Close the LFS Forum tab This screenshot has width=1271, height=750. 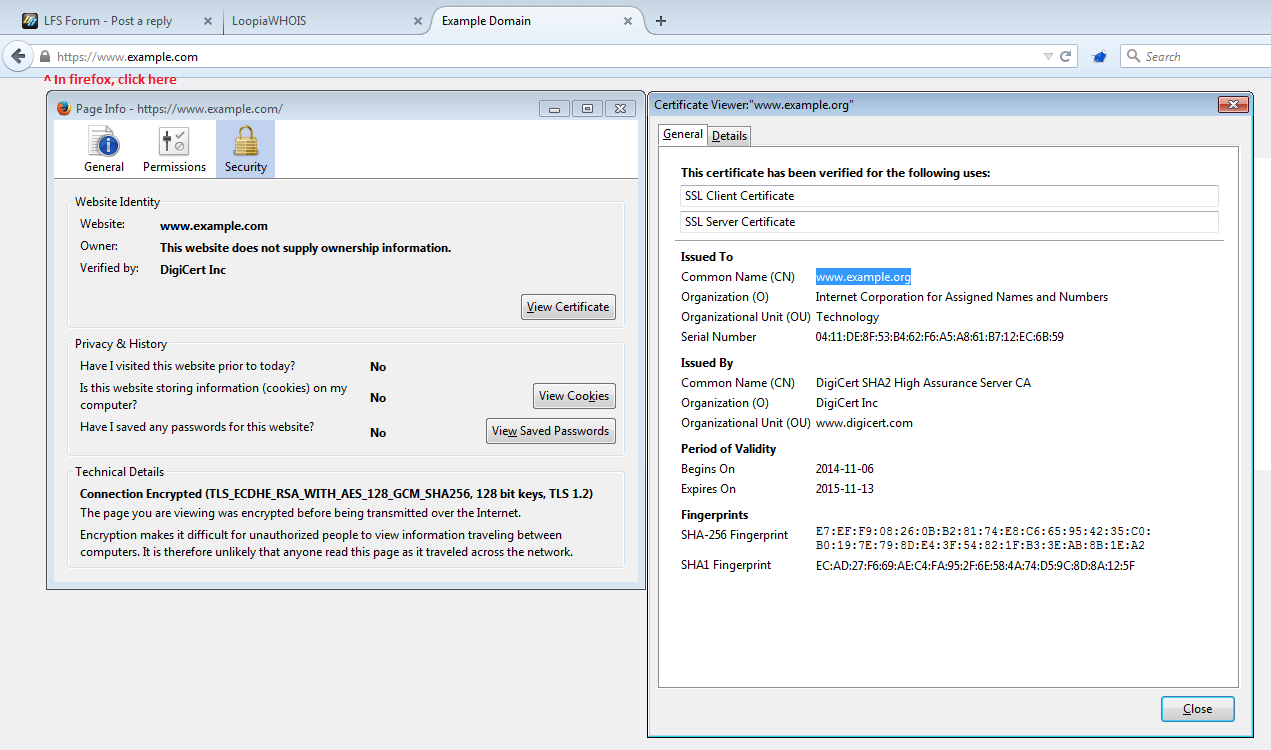coord(208,21)
